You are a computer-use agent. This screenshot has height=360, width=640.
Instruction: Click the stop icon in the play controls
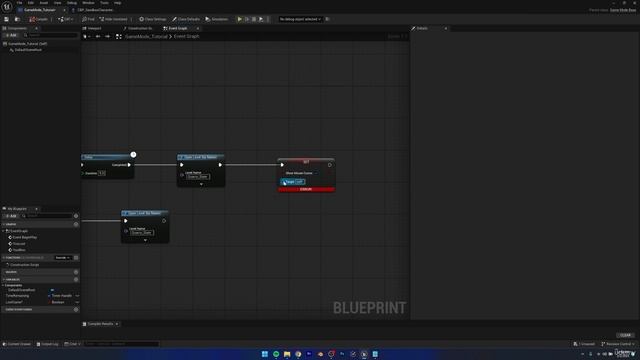(x=254, y=19)
